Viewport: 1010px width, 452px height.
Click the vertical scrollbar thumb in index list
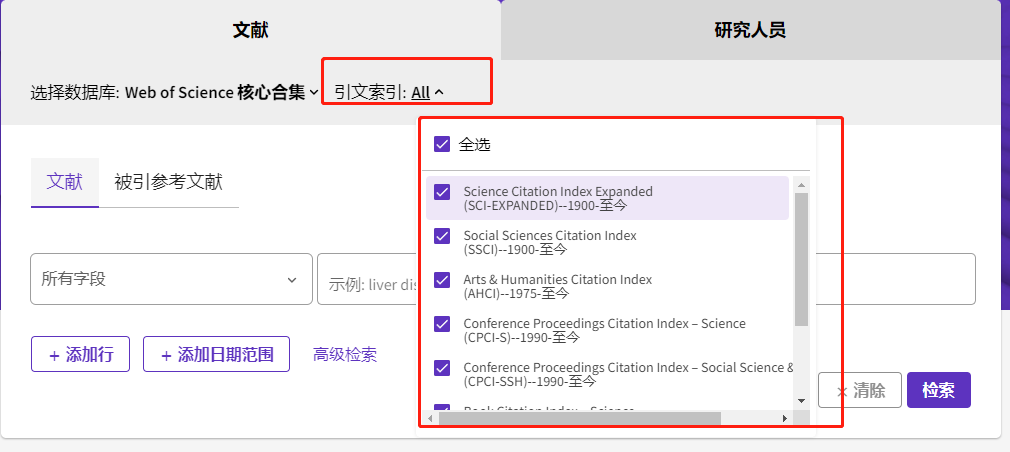click(x=801, y=259)
